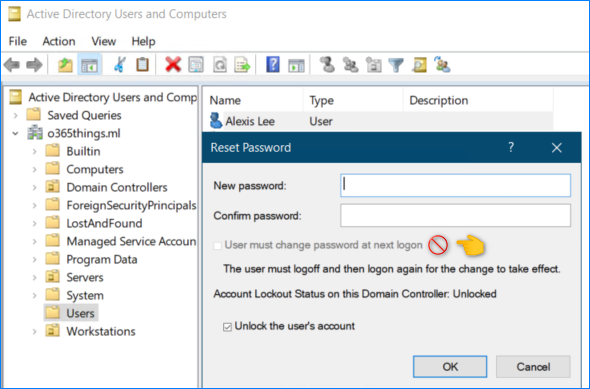590x389 pixels.
Task: Select Program Data in the tree
Action: [x=102, y=260]
